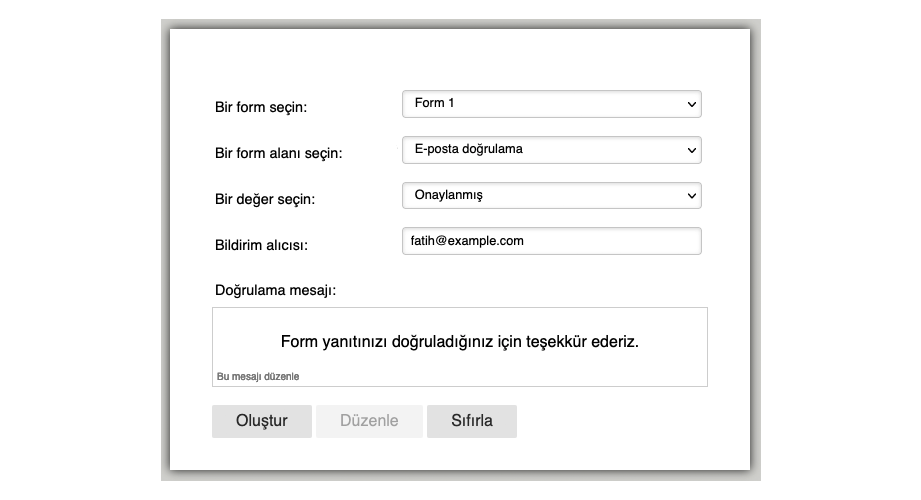Click the 'Bildirim alıcısı:' label
Screen dimensions: 921x500
261,245
